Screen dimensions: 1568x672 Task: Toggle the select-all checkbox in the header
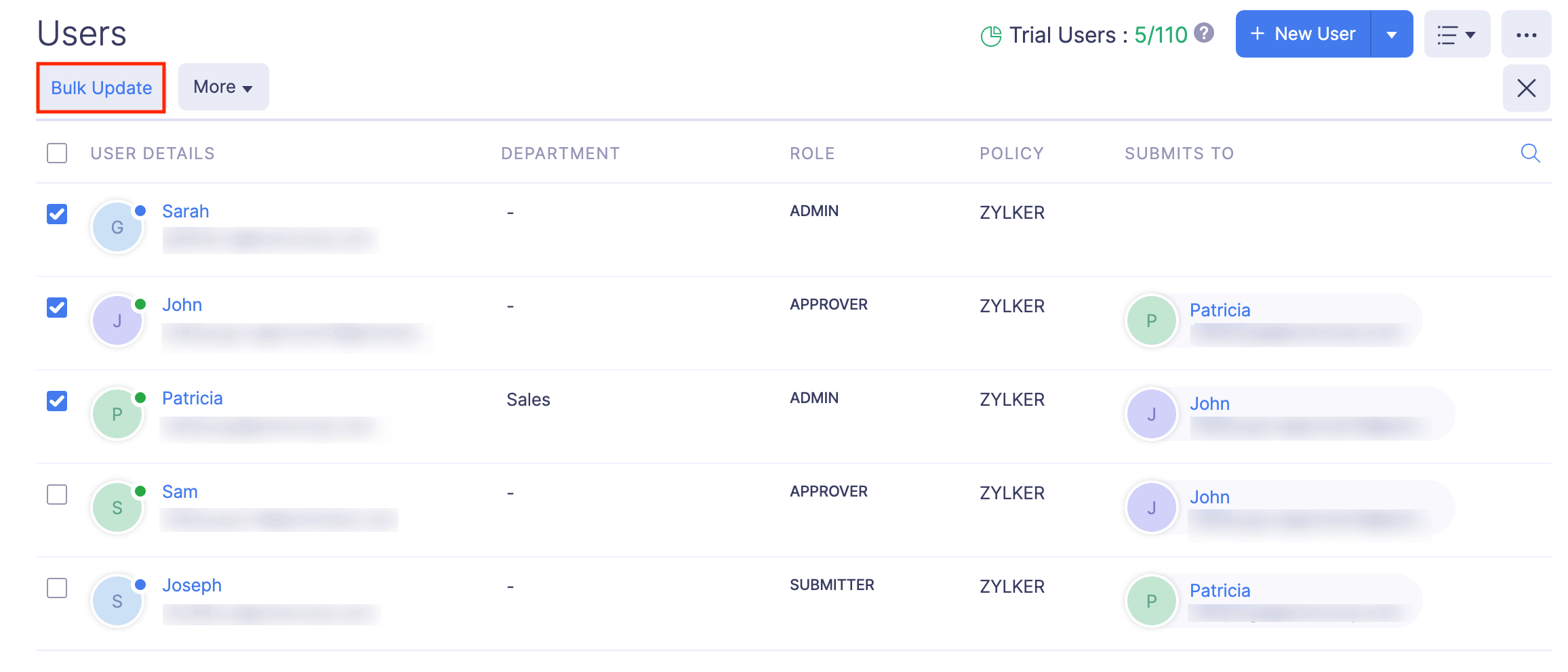tap(57, 153)
